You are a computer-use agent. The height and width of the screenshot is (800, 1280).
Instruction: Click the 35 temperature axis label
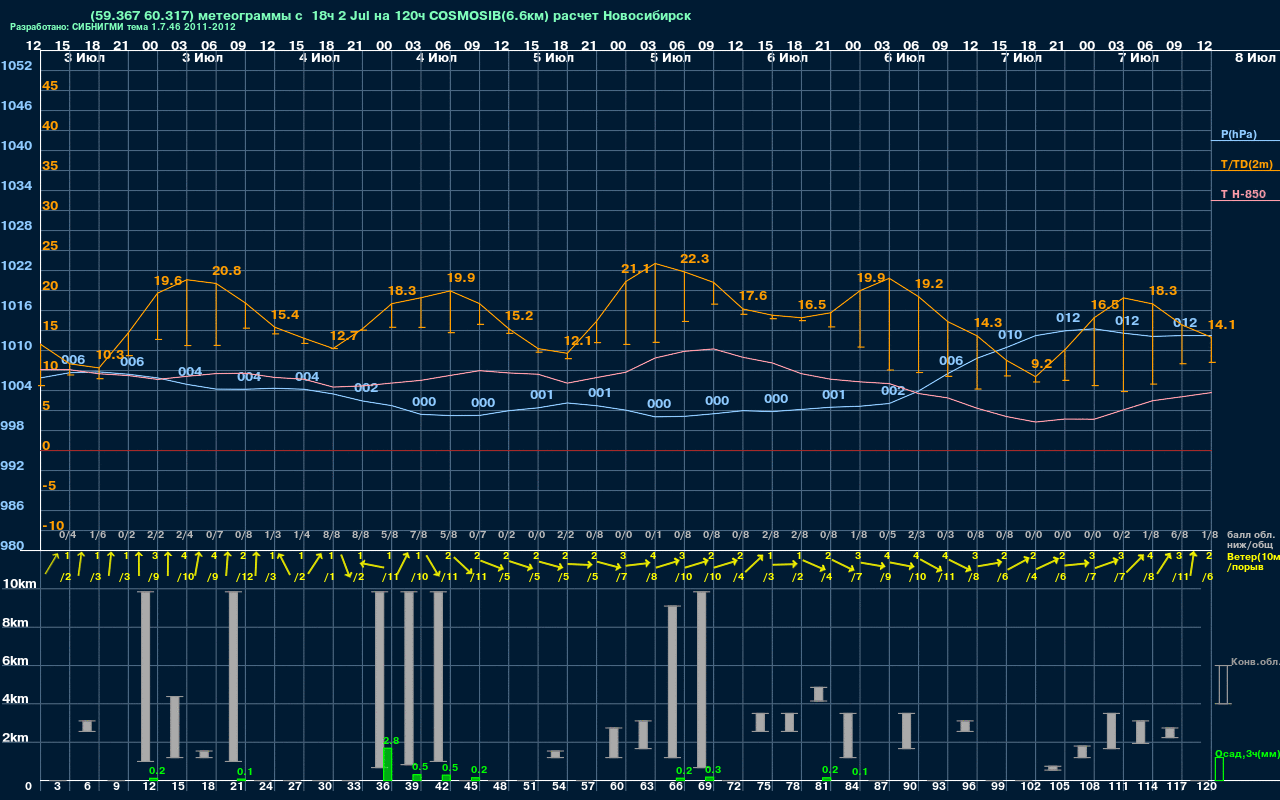(50, 166)
